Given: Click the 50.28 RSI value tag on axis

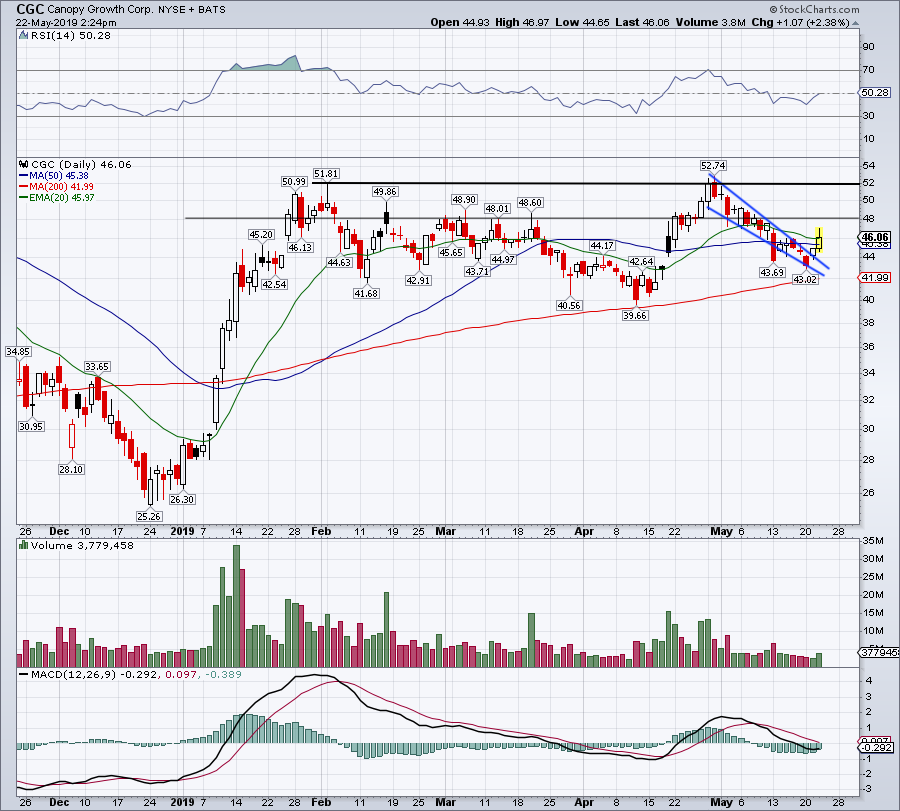Looking at the screenshot, I should 875,92.
